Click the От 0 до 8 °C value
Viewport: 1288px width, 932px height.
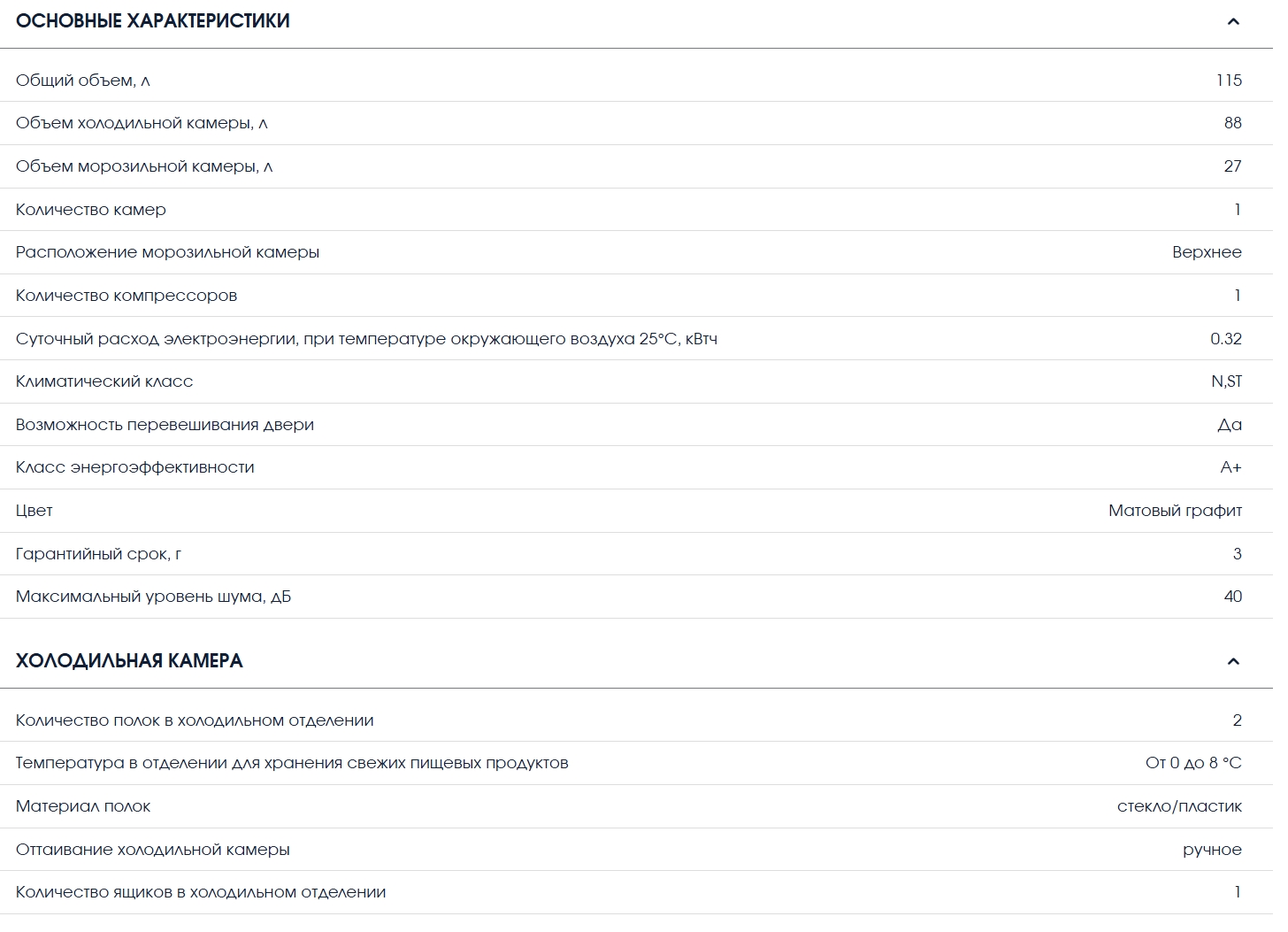pyautogui.click(x=1193, y=763)
